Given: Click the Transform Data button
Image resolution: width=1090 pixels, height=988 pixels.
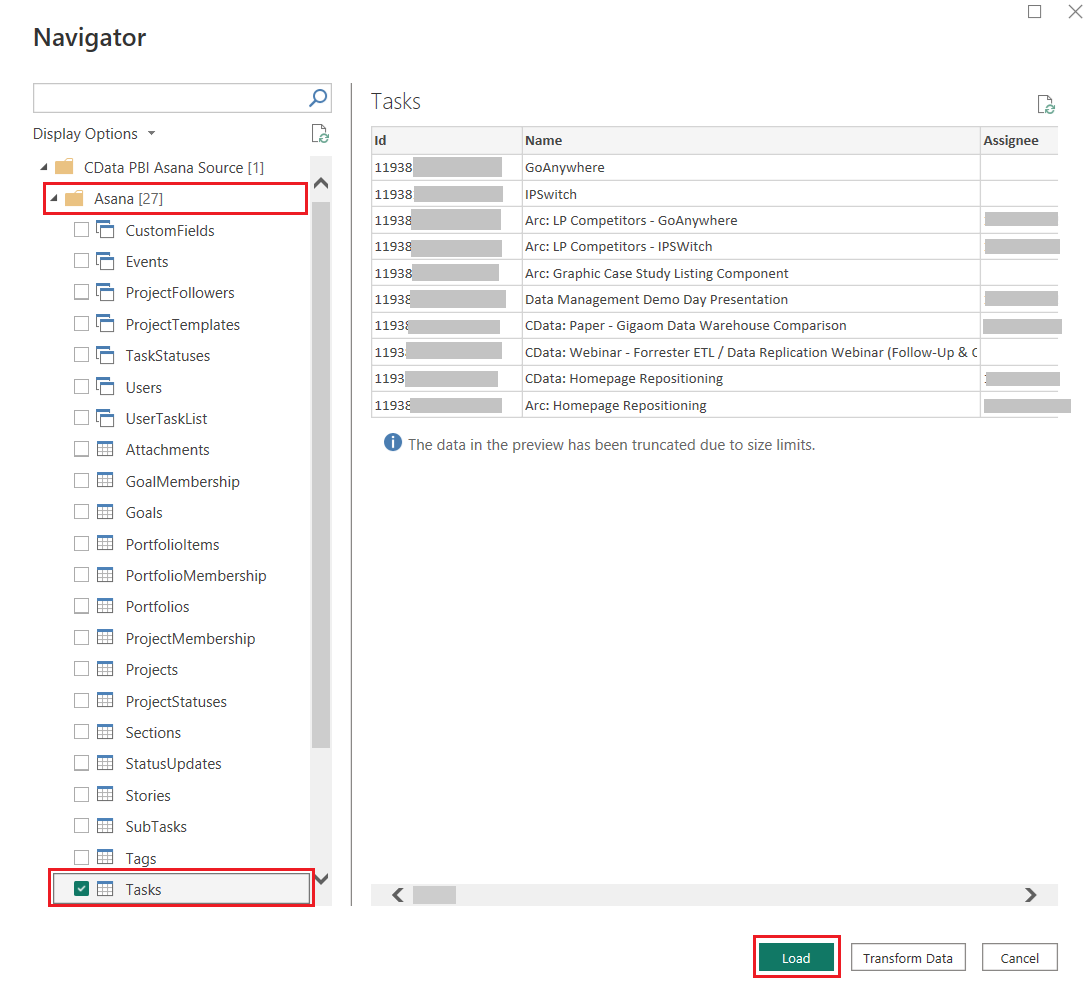Looking at the screenshot, I should (908, 958).
